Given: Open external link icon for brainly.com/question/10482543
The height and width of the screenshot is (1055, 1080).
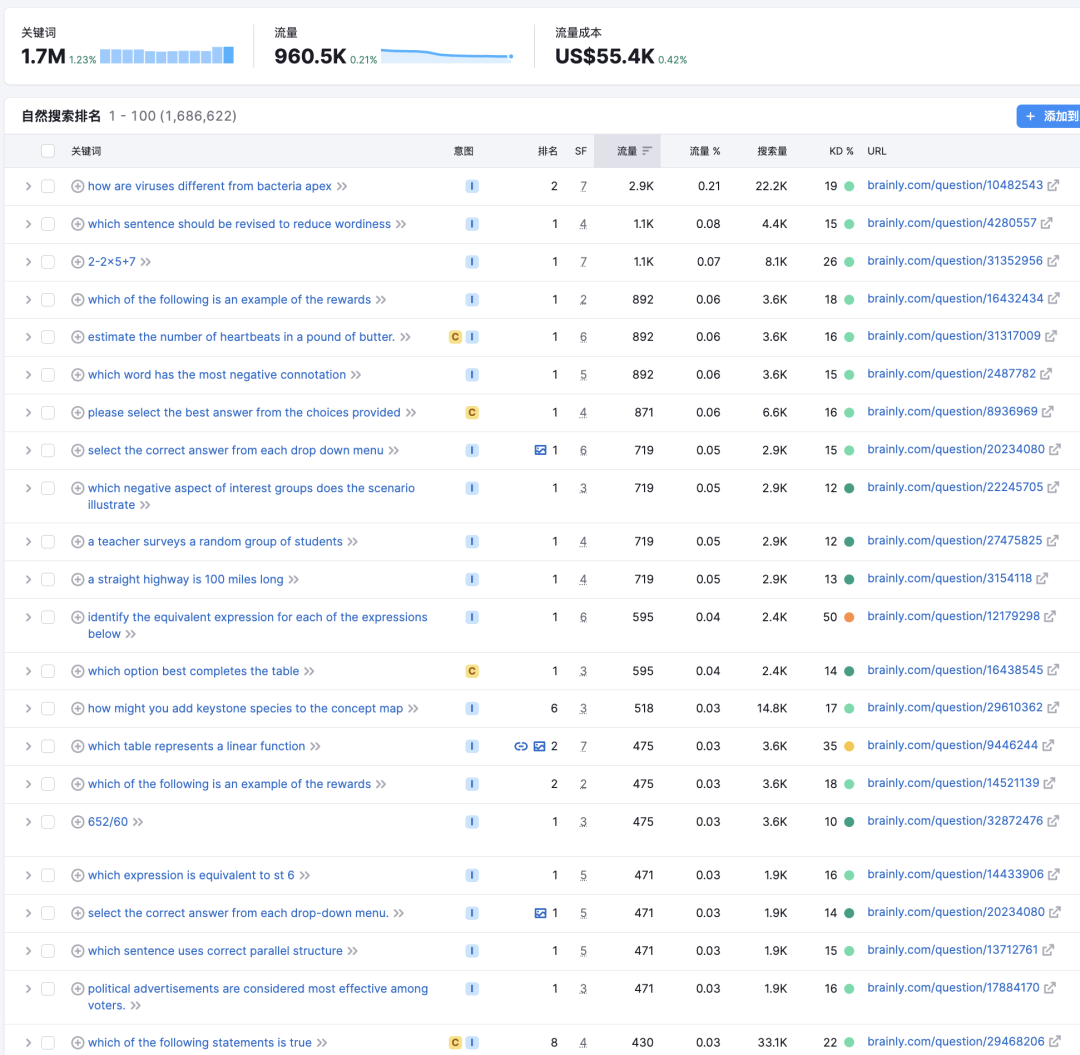Looking at the screenshot, I should click(x=1053, y=186).
